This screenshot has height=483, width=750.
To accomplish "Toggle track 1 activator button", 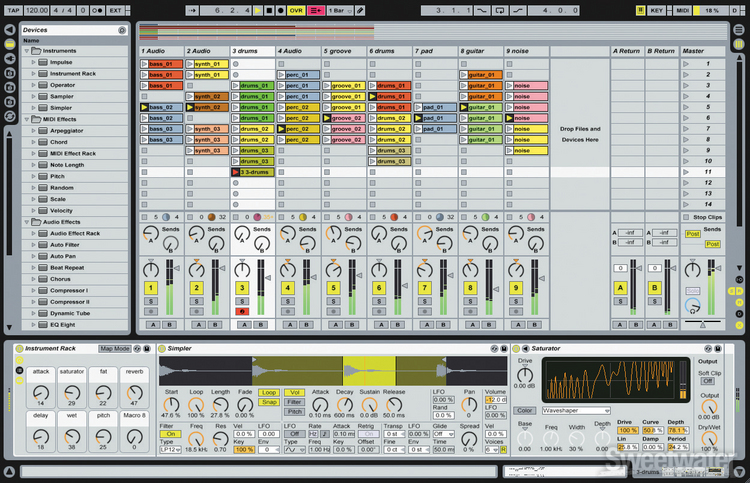I will tap(151, 288).
